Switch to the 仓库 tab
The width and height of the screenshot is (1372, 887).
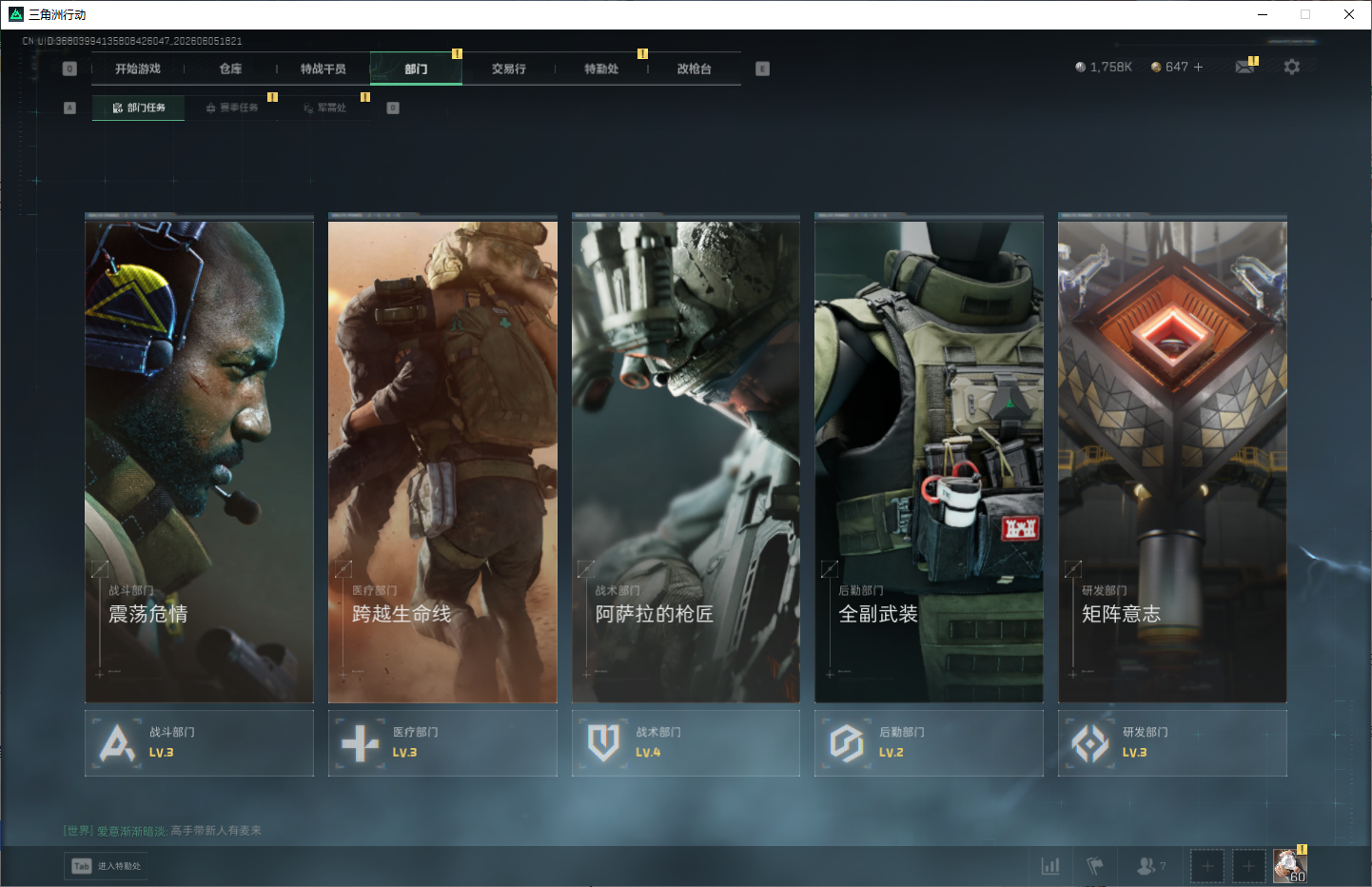point(230,69)
